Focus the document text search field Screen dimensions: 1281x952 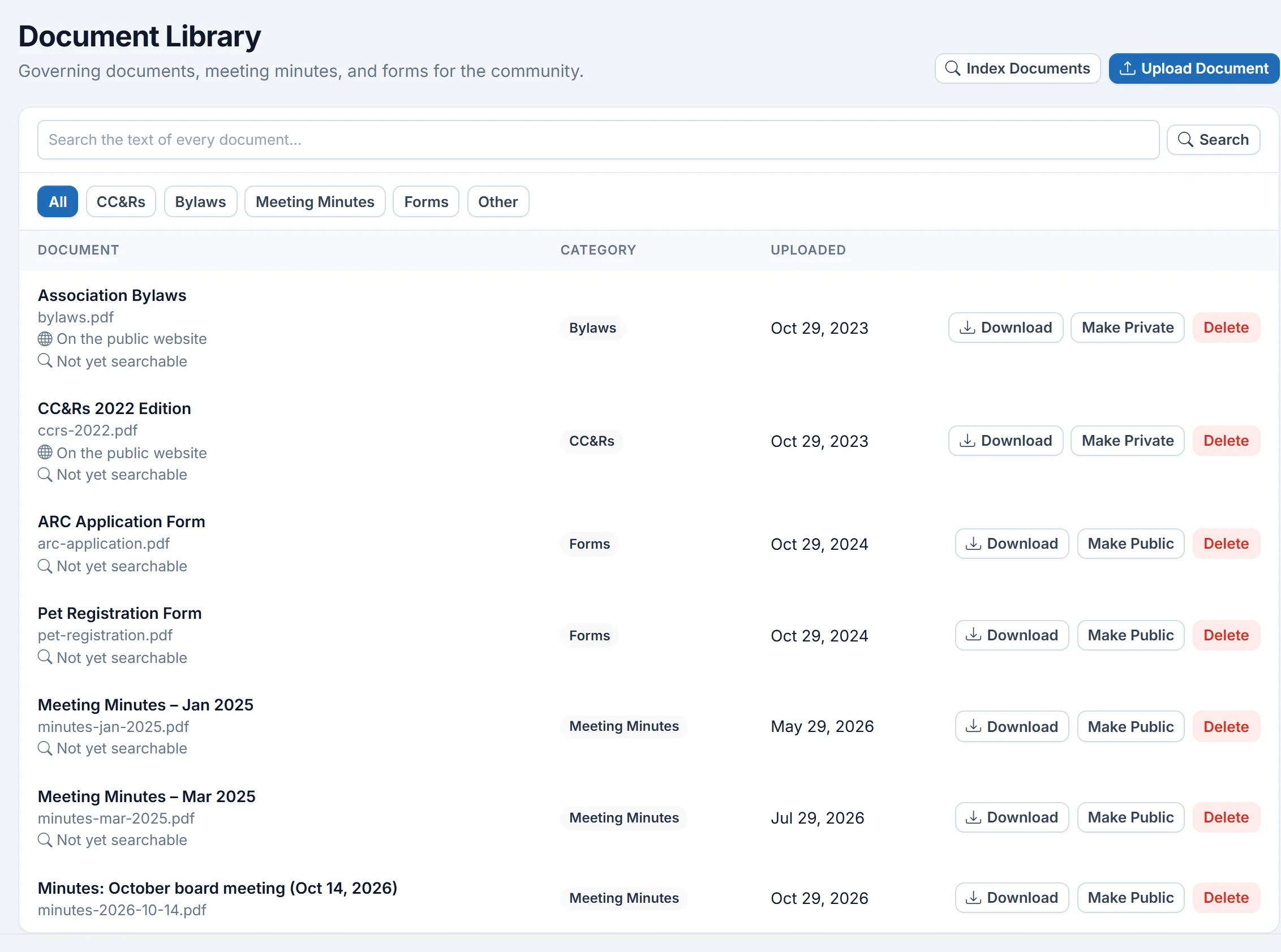(x=598, y=140)
